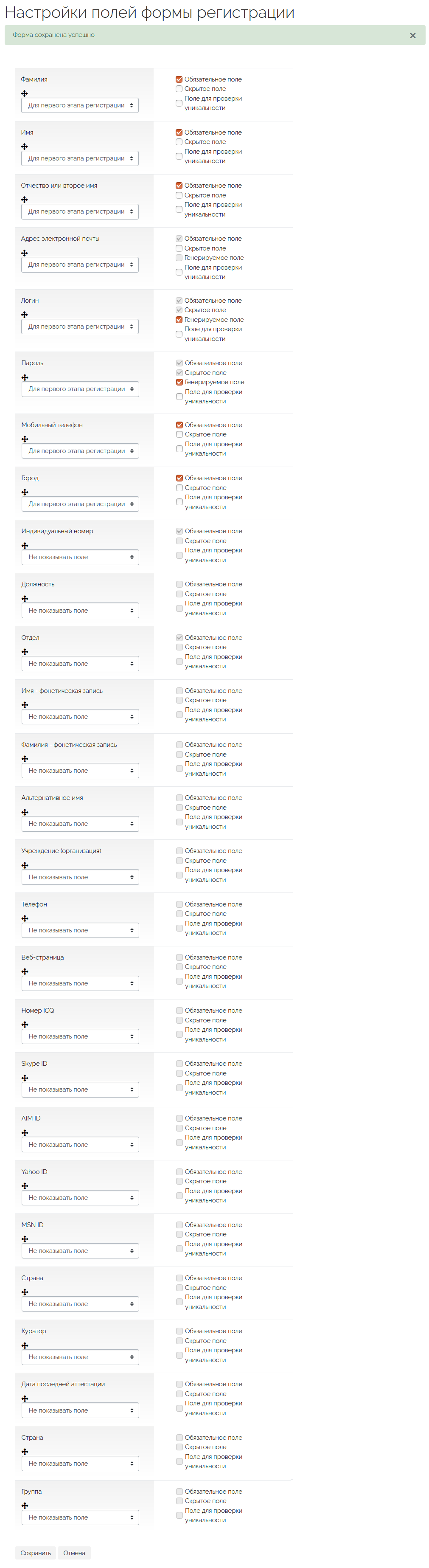The width and height of the screenshot is (429, 1568).
Task: Select the move icon under Логин
Action: [x=24, y=315]
